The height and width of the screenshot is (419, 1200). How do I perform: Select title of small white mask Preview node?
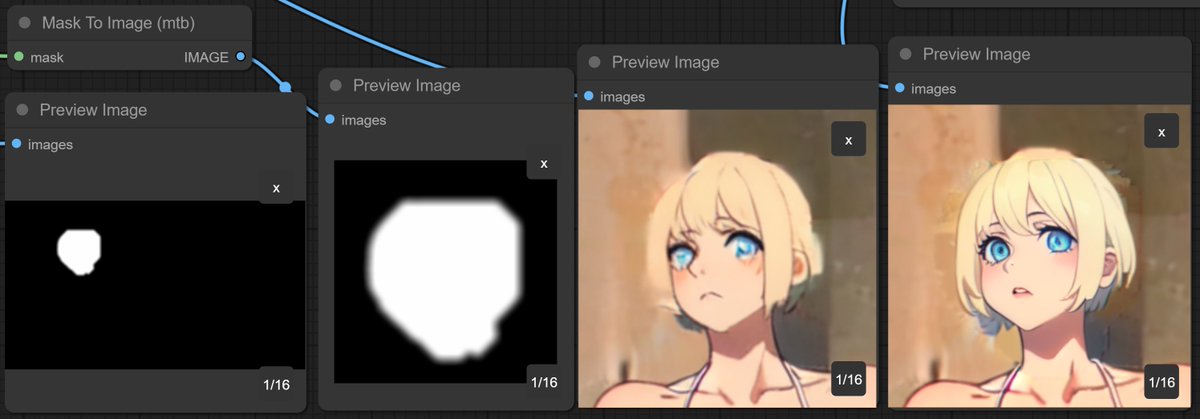(93, 109)
